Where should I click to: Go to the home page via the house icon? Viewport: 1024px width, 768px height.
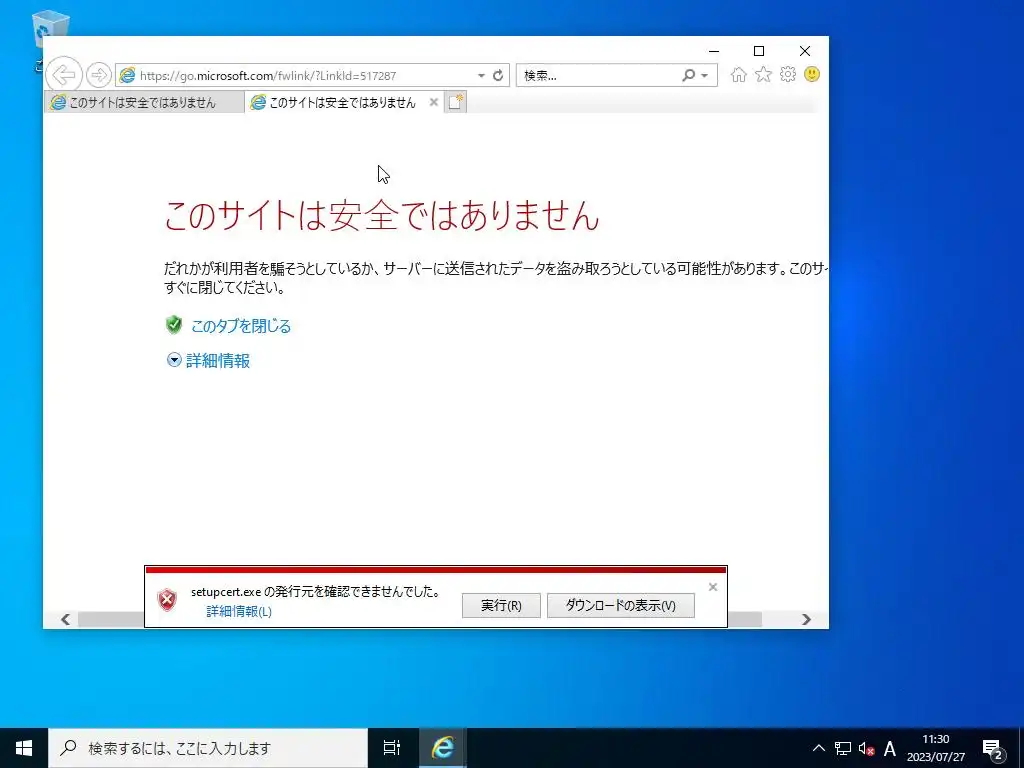(x=739, y=74)
